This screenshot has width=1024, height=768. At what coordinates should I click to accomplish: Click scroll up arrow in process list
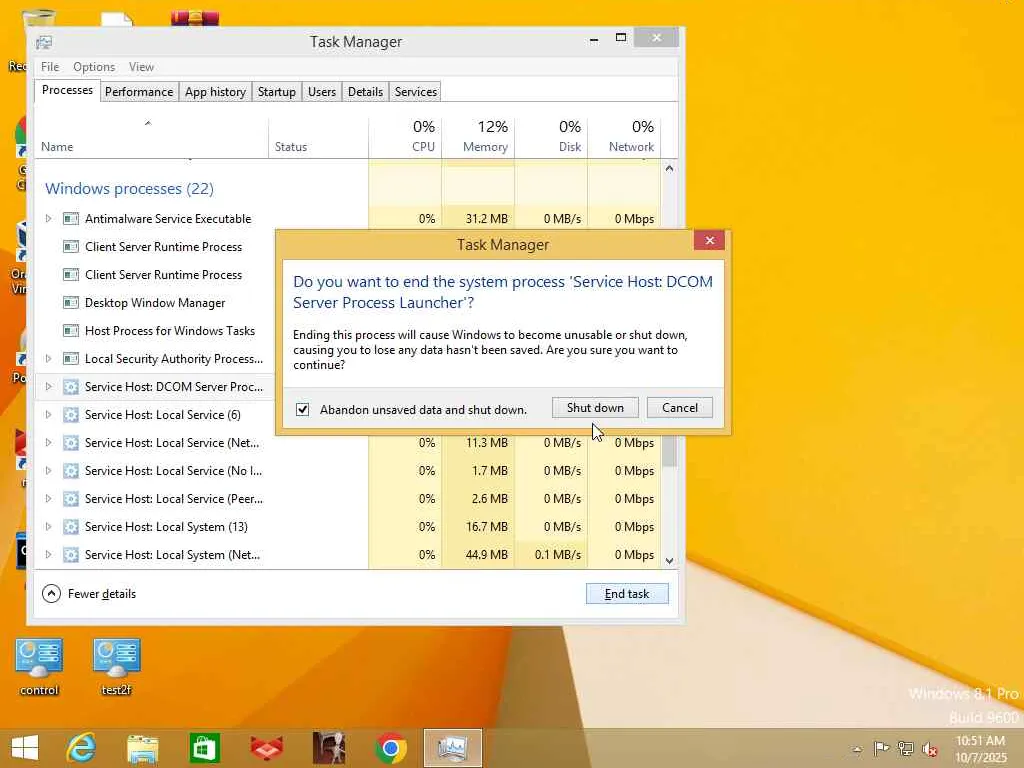(x=669, y=168)
